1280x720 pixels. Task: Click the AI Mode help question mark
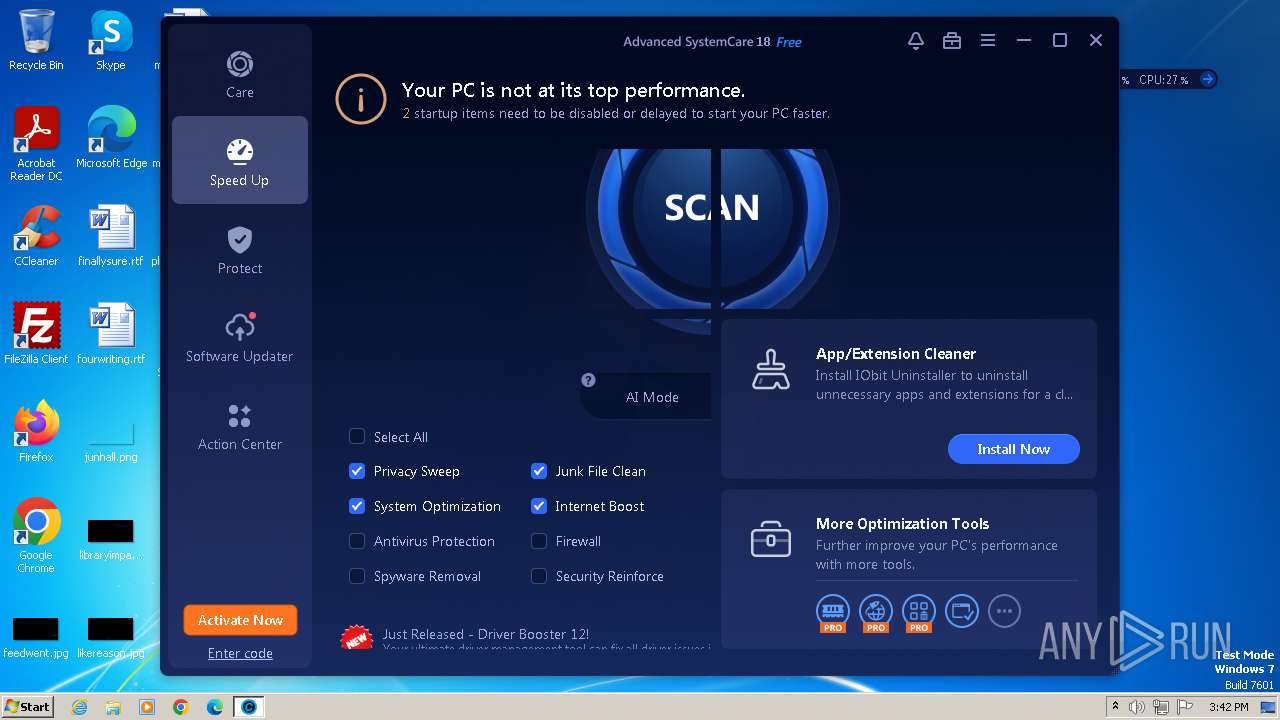(588, 380)
